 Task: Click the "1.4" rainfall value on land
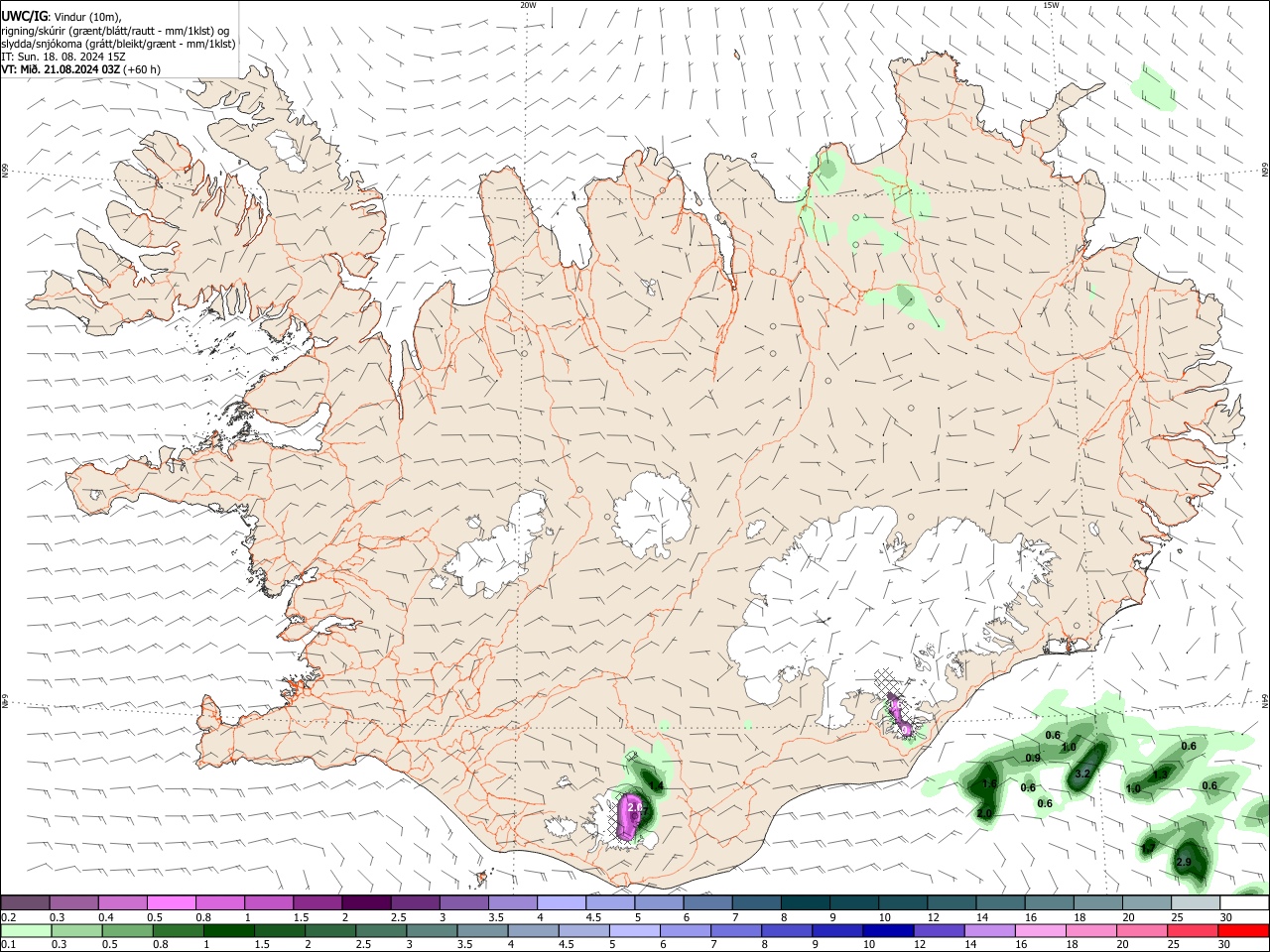pyautogui.click(x=655, y=785)
